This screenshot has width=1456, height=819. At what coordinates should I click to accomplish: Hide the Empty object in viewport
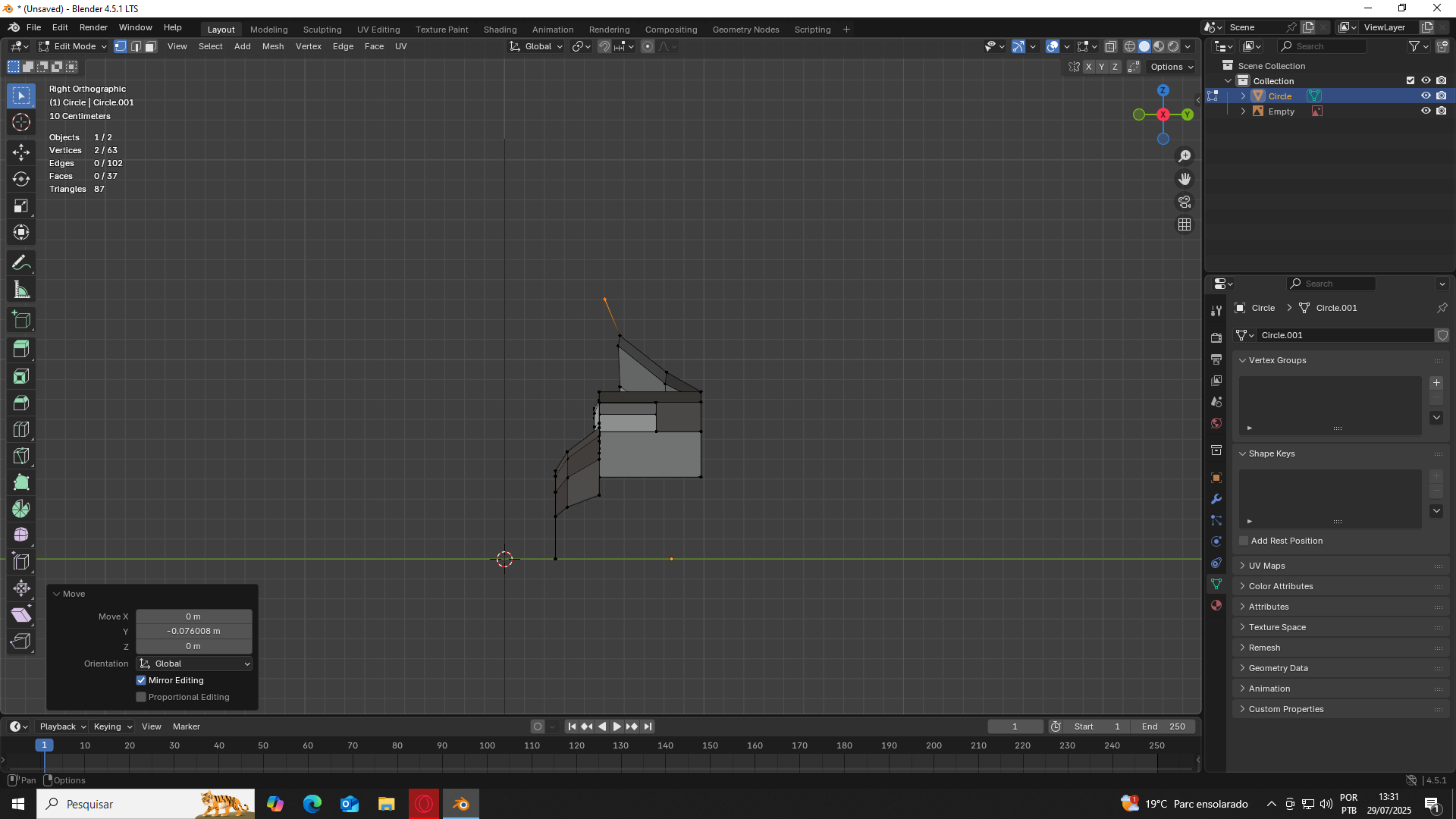1426,111
